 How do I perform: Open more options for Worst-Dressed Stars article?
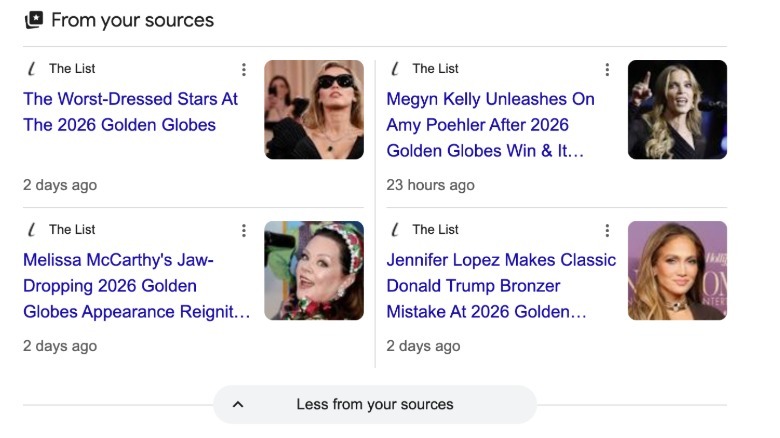(244, 70)
